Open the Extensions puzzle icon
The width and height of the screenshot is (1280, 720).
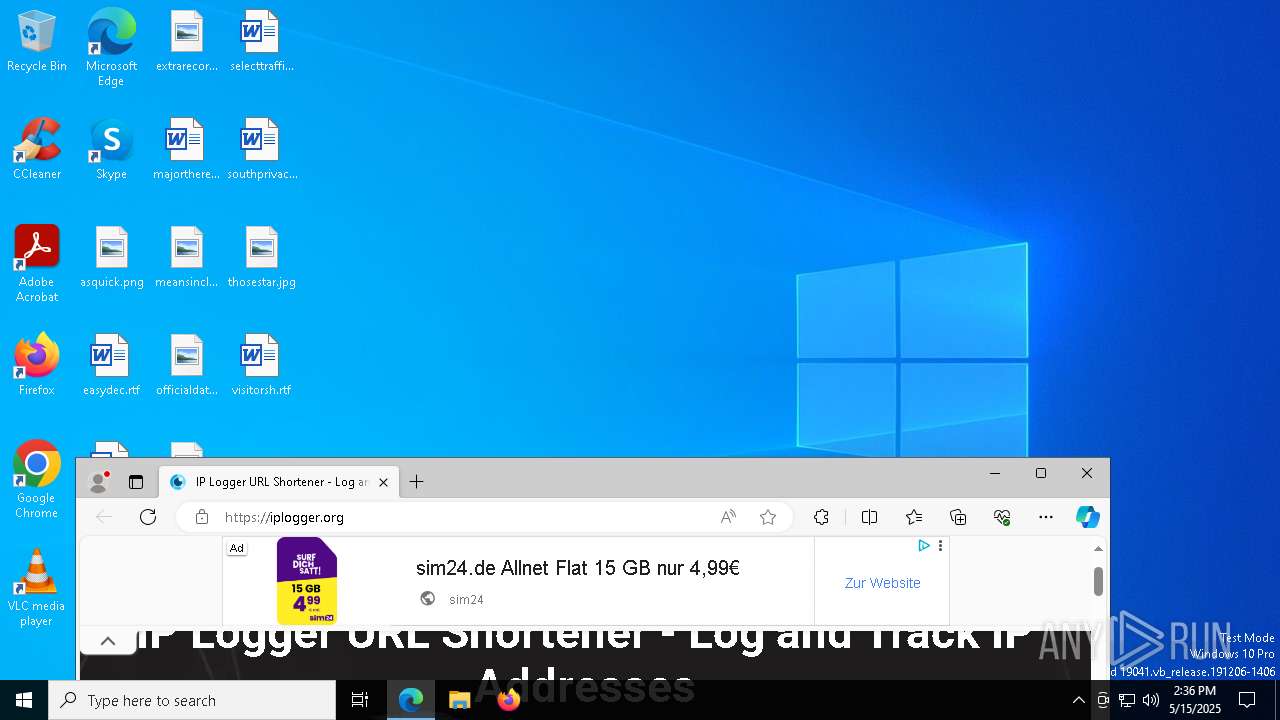tap(821, 517)
